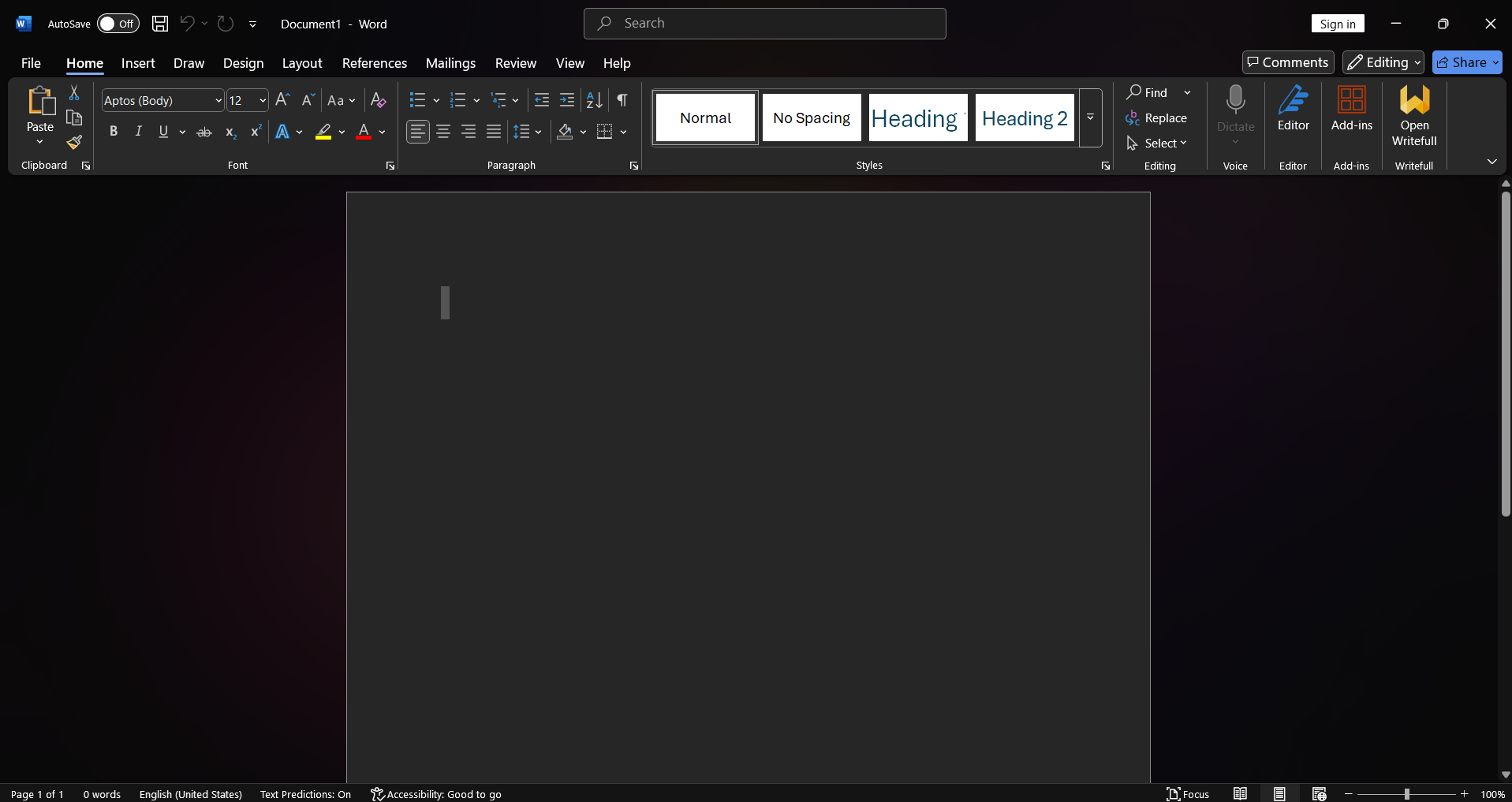Toggle the AutoSave switch
The height and width of the screenshot is (802, 1512).
pyautogui.click(x=118, y=24)
